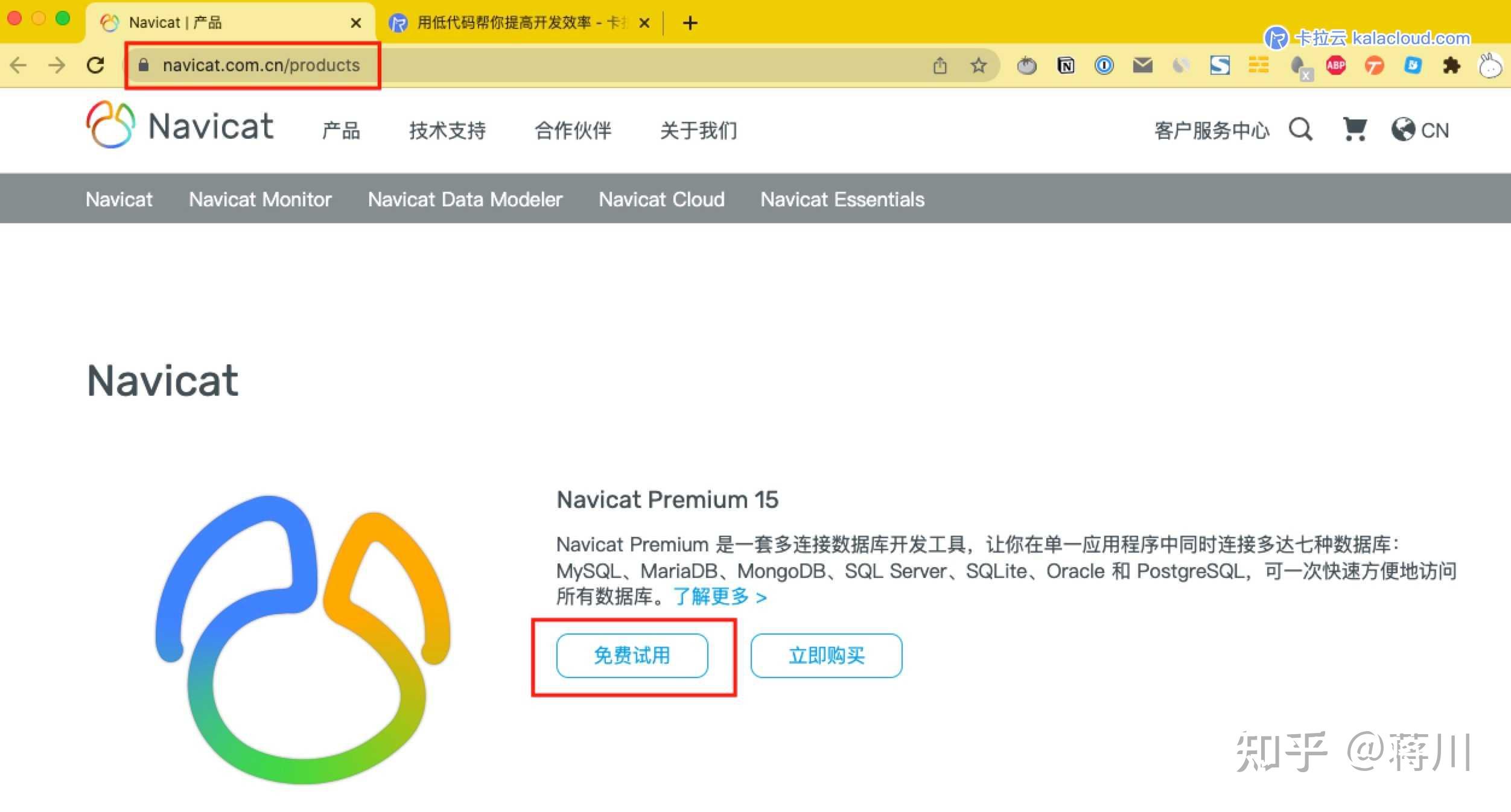The width and height of the screenshot is (1511, 812).
Task: Open the 技术支持 menu
Action: [x=447, y=131]
